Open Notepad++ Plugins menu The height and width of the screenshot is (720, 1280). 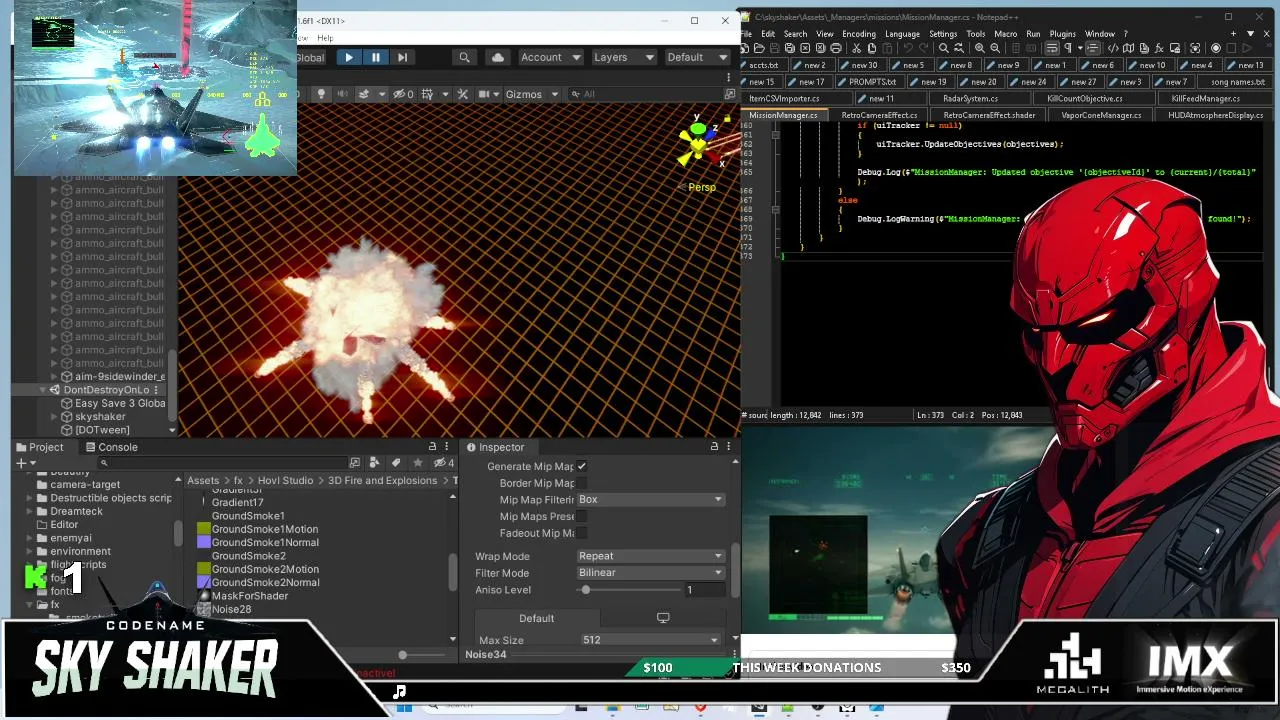click(1062, 34)
